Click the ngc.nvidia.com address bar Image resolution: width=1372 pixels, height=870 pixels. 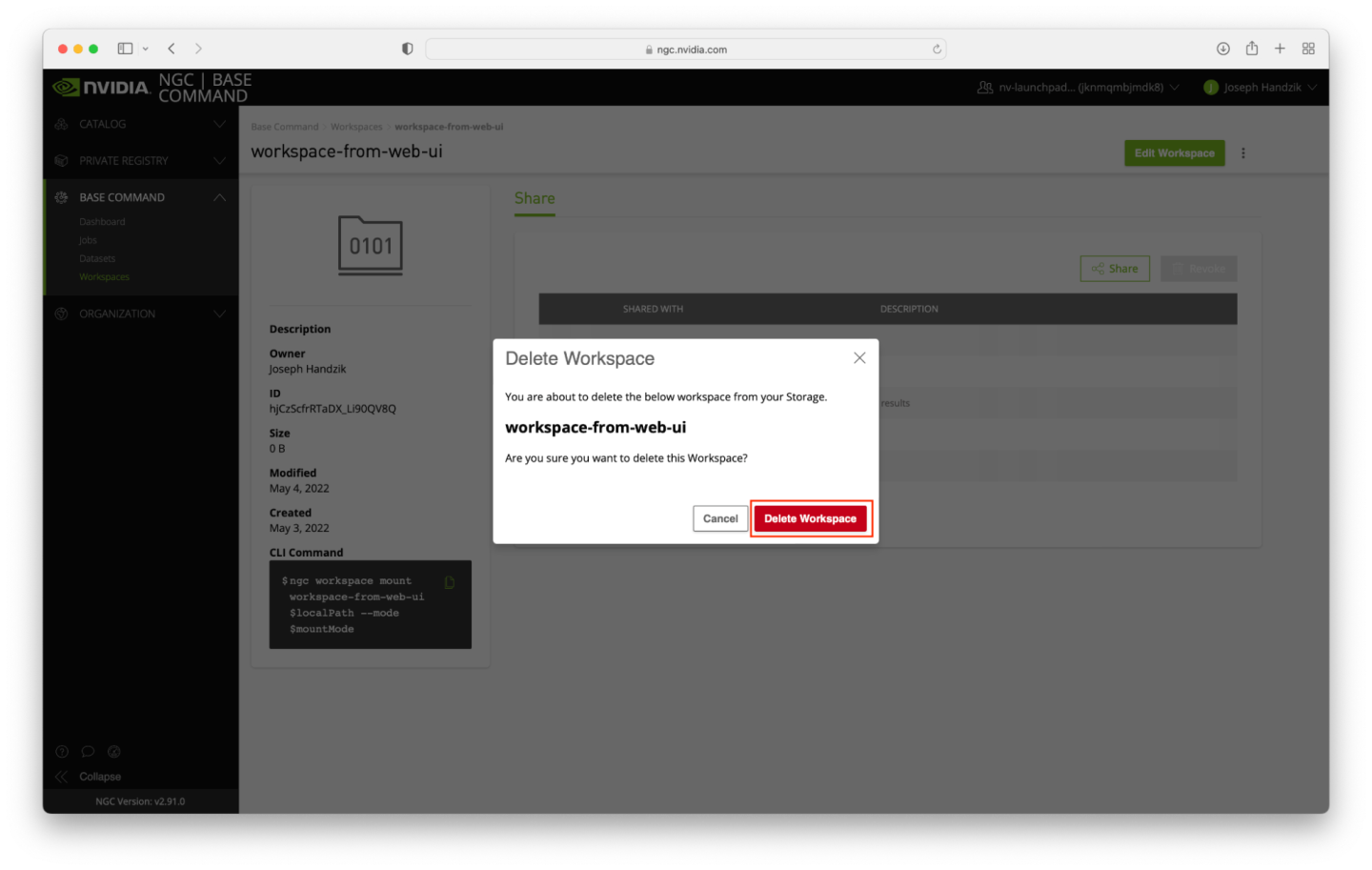686,50
